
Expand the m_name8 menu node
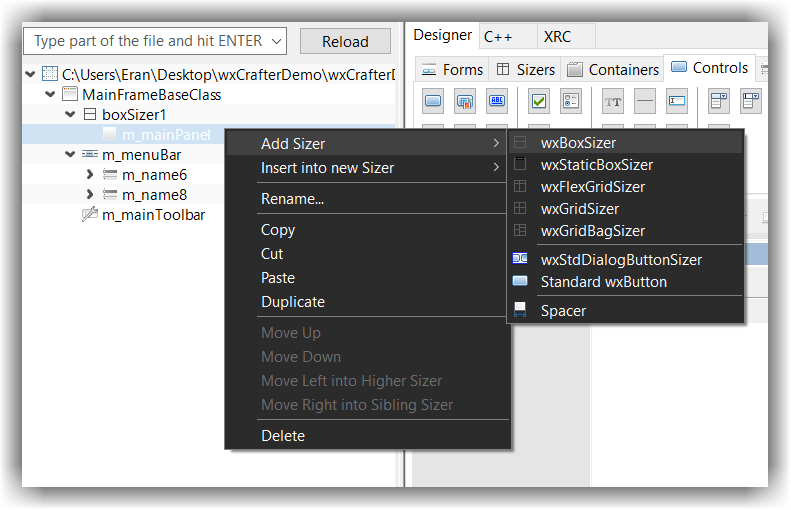click(x=90, y=195)
